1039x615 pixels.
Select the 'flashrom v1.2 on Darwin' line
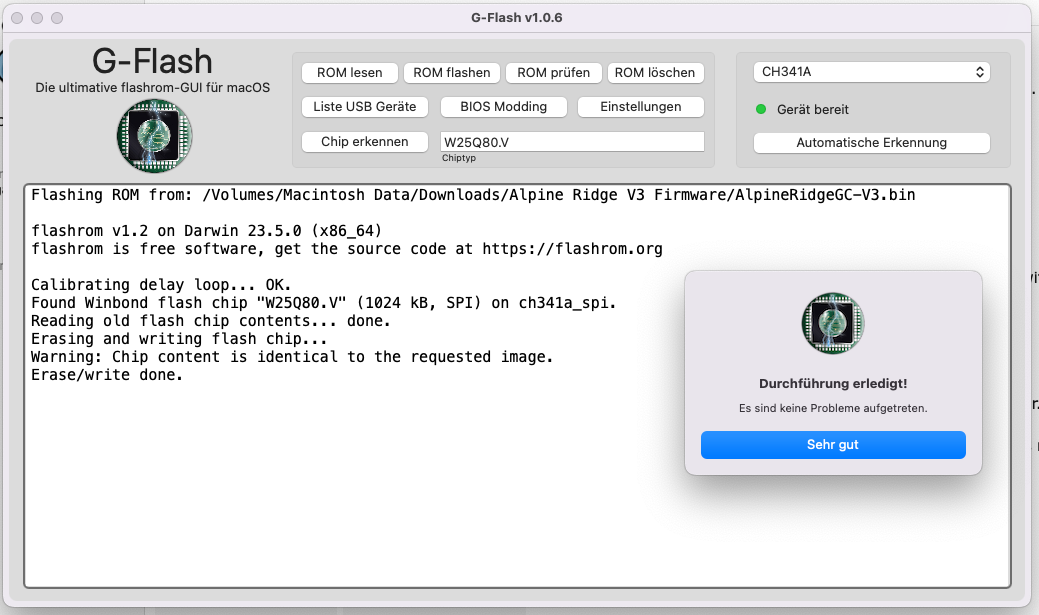tap(206, 231)
